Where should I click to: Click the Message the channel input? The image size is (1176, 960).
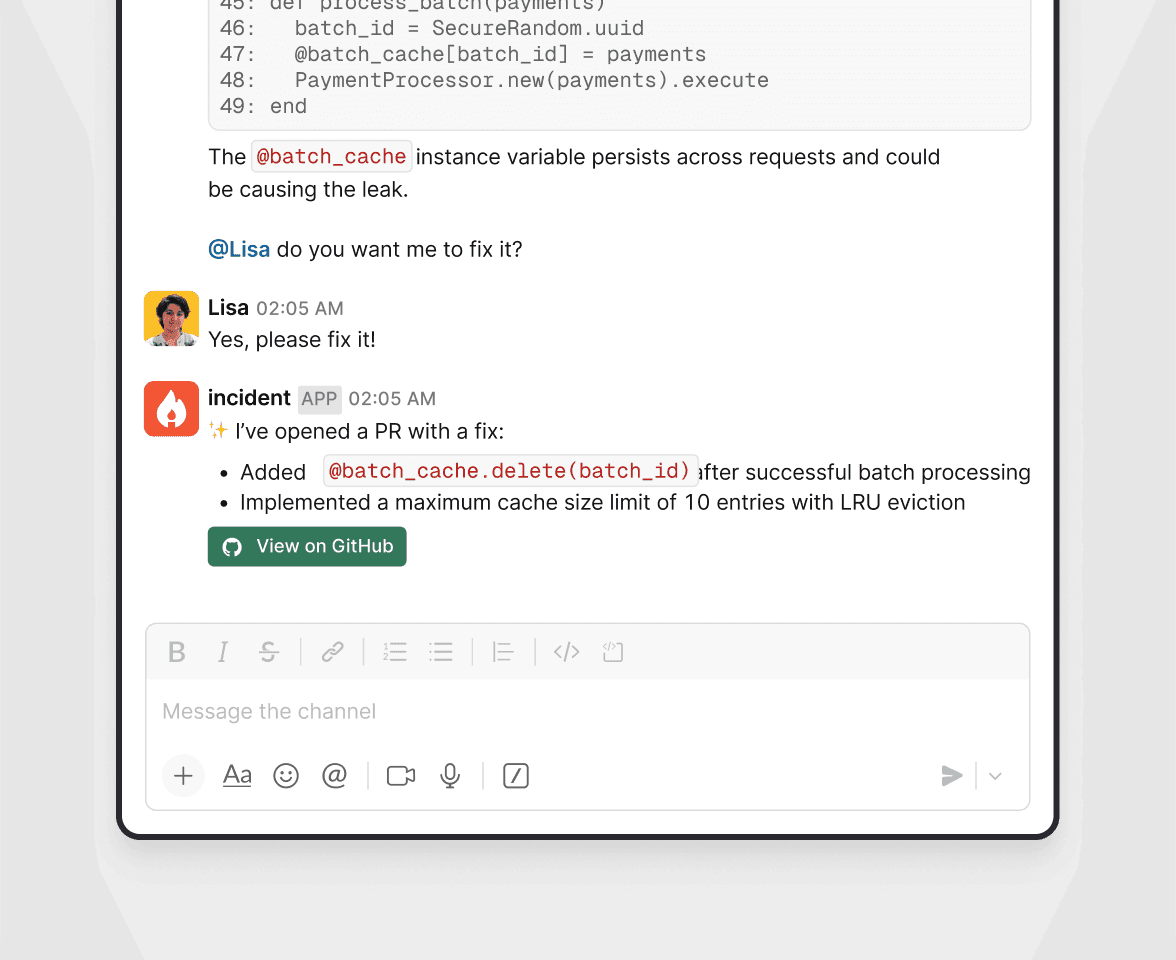pos(588,712)
